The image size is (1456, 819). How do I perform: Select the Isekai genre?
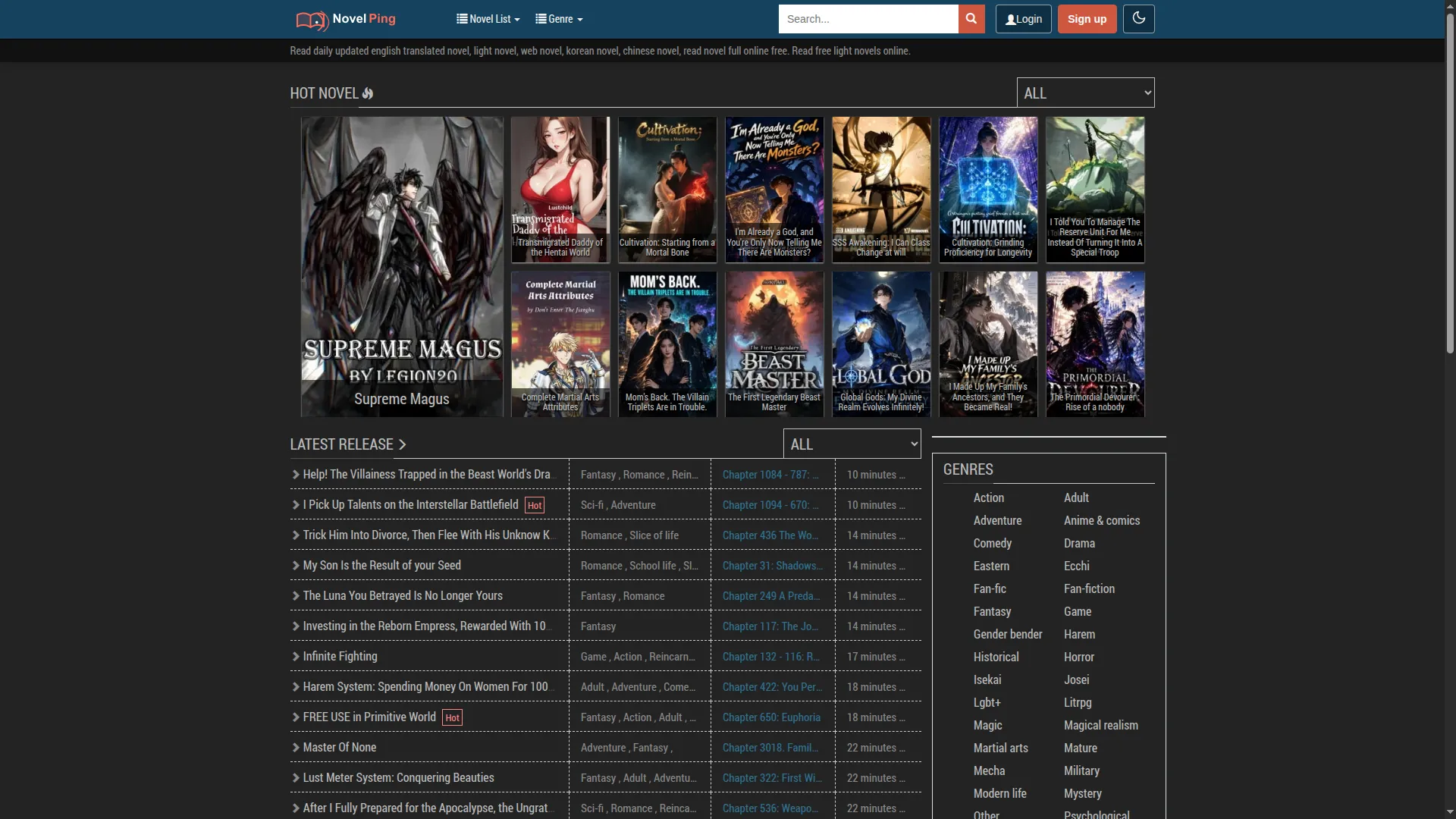[x=987, y=679]
